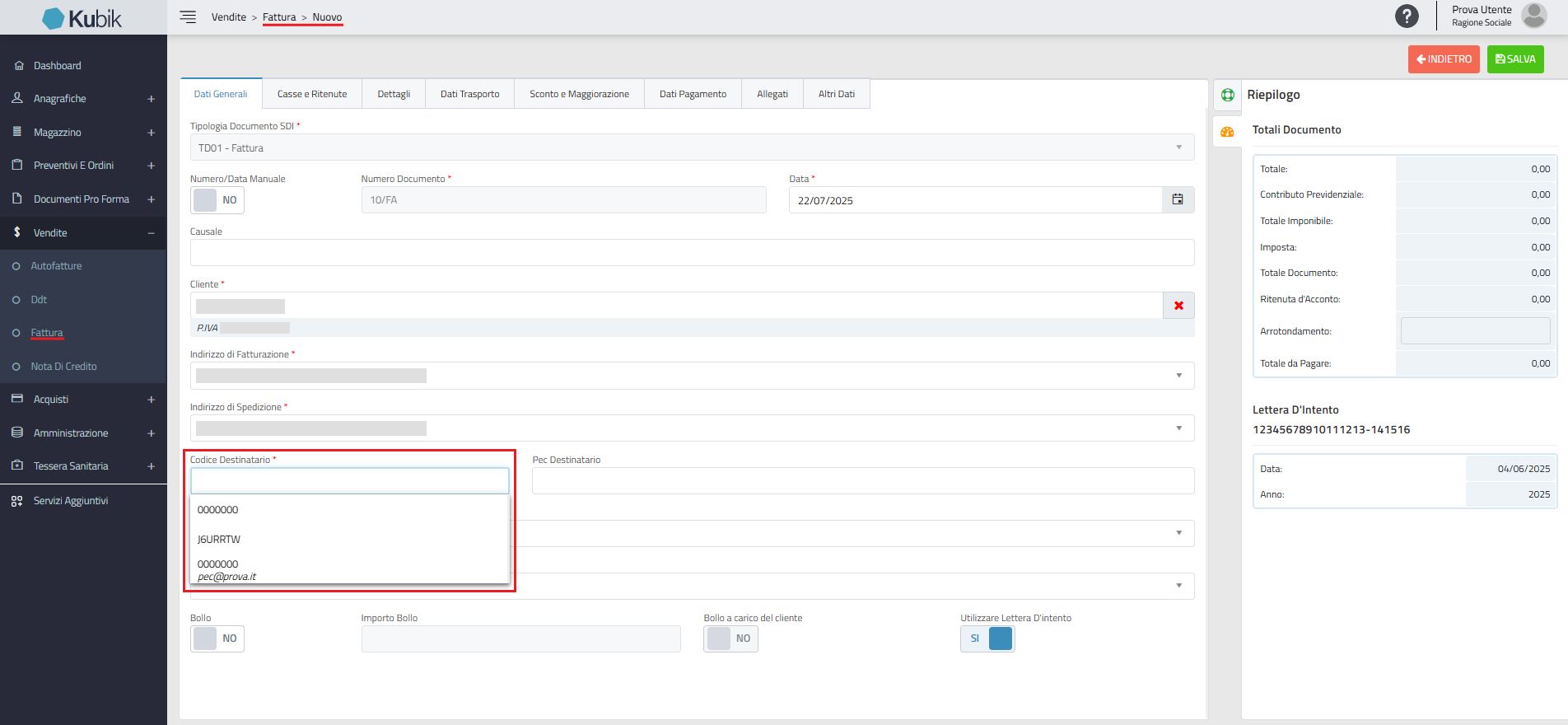
Task: Click the Preventivi E Ordini clipboard icon
Action: (x=17, y=165)
